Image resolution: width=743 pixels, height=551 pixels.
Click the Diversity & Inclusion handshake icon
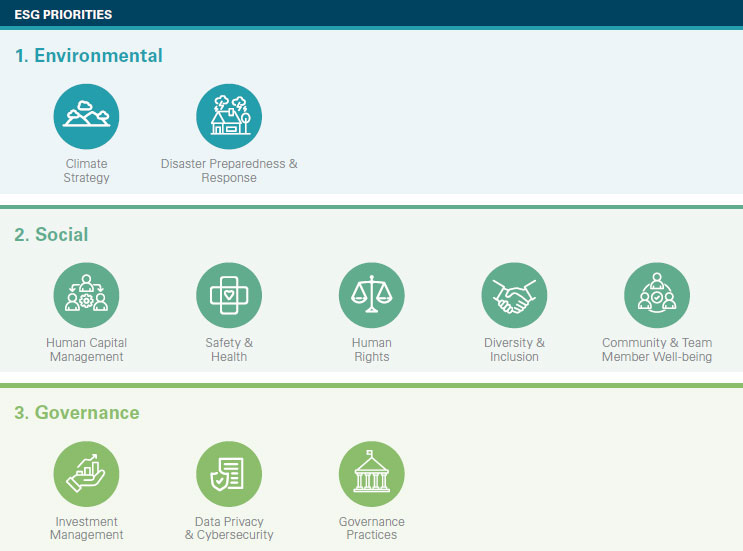click(x=514, y=295)
